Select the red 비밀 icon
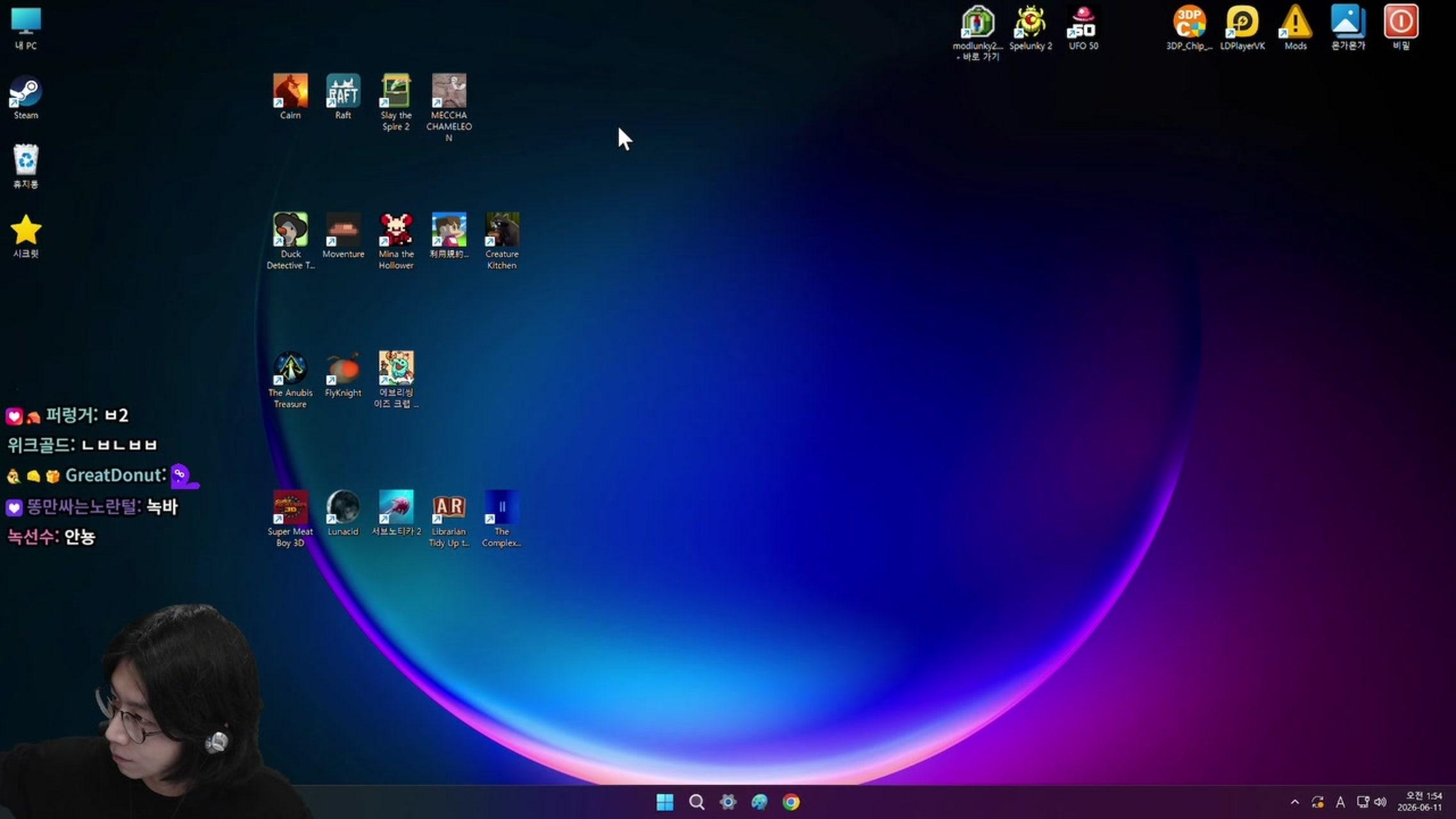The height and width of the screenshot is (819, 1456). pos(1401,28)
